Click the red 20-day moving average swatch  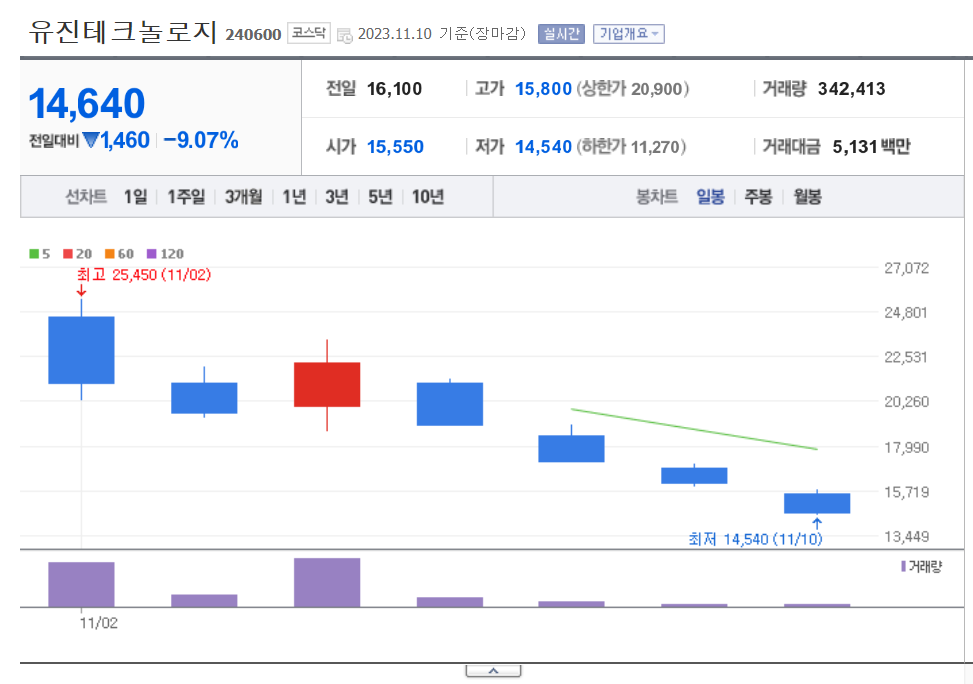coord(68,253)
